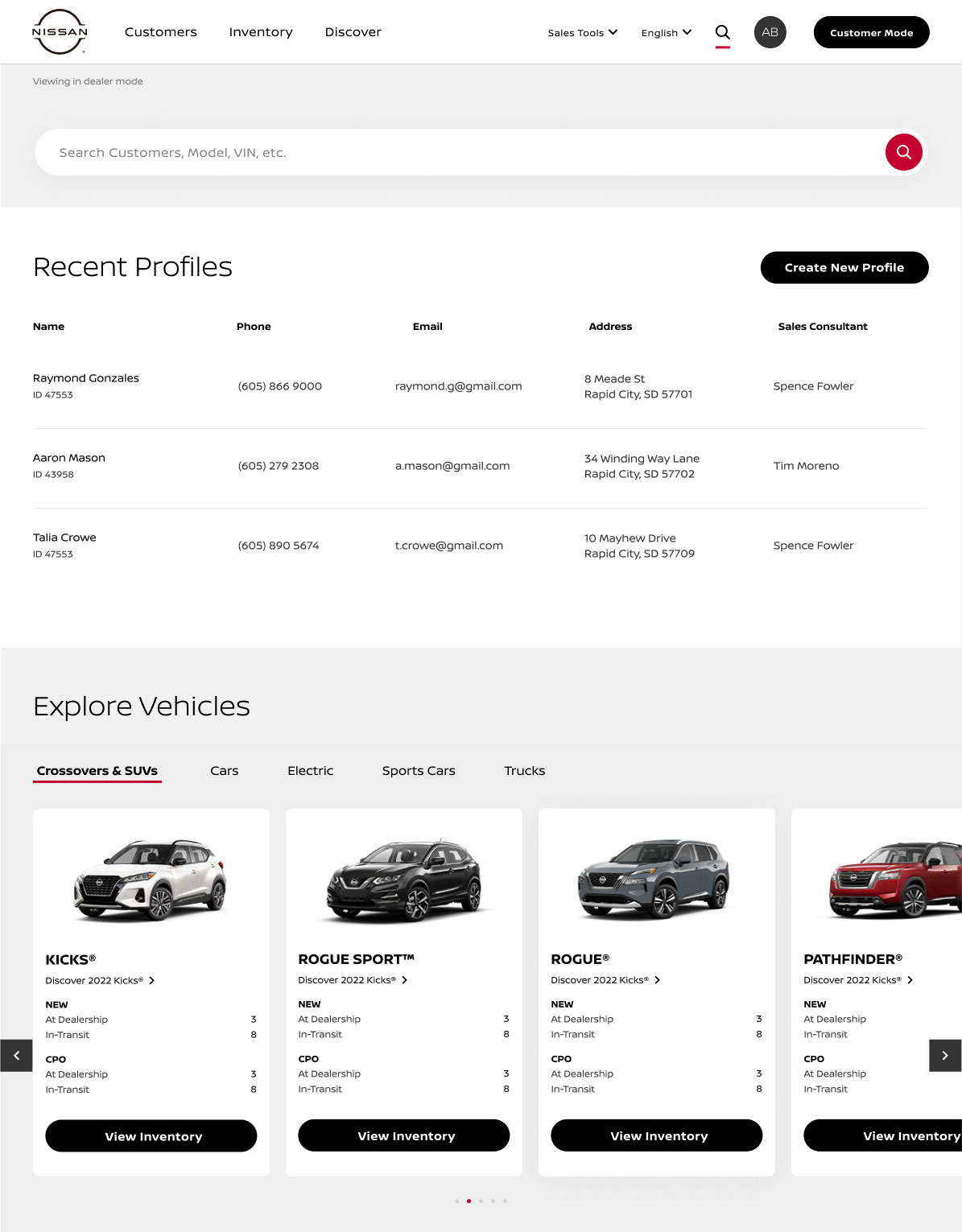Click email raymond.g@gmail.com

(x=458, y=385)
